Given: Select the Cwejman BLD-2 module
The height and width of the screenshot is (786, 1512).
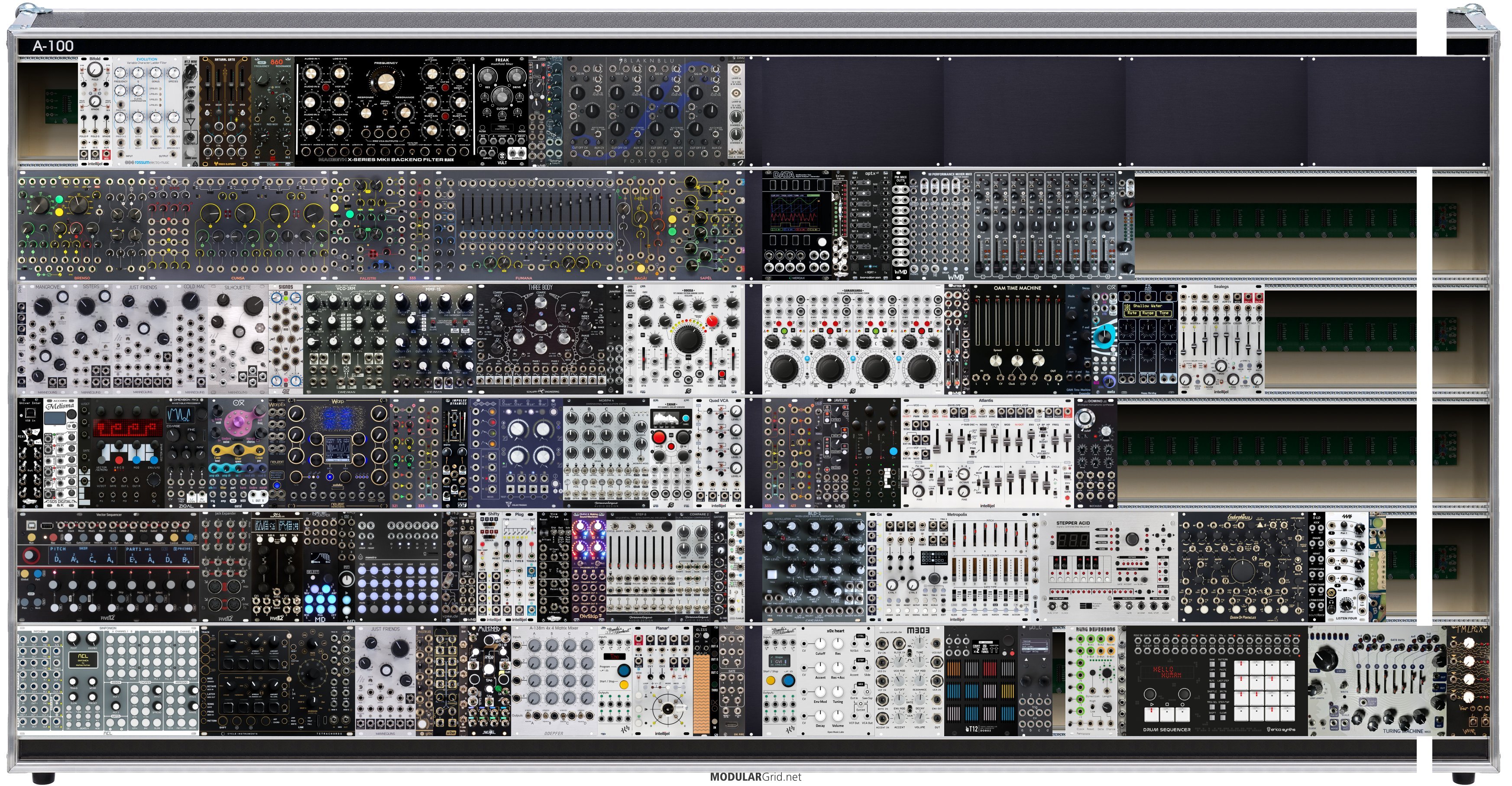Looking at the screenshot, I should (815, 566).
